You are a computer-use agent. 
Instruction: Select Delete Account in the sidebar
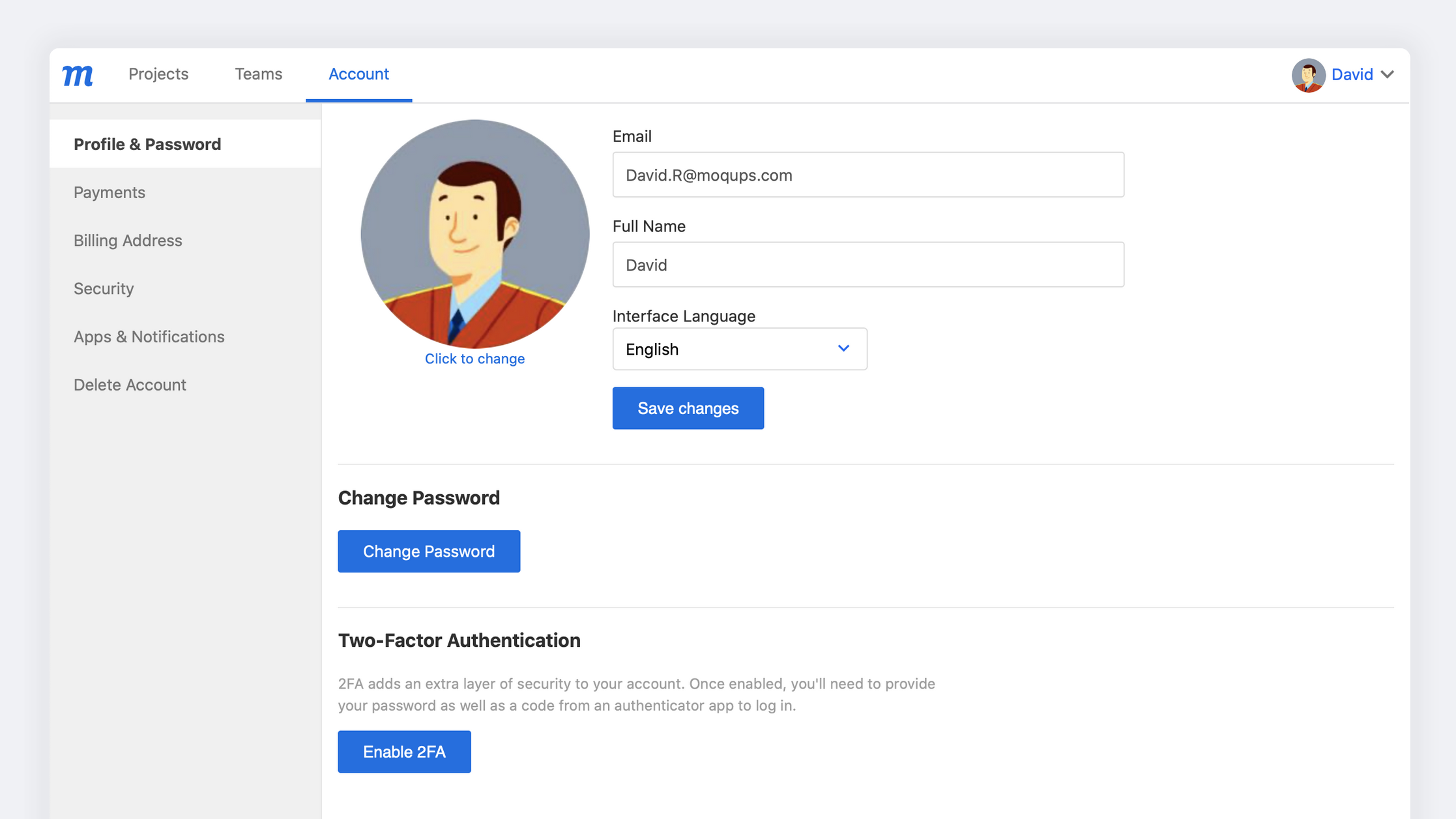(x=130, y=385)
